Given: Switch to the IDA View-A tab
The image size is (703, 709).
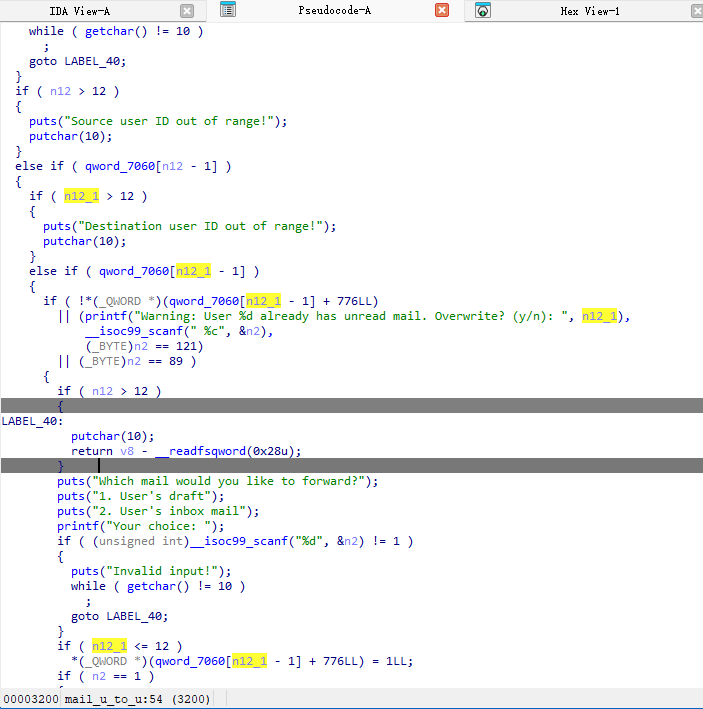Looking at the screenshot, I should tap(80, 11).
